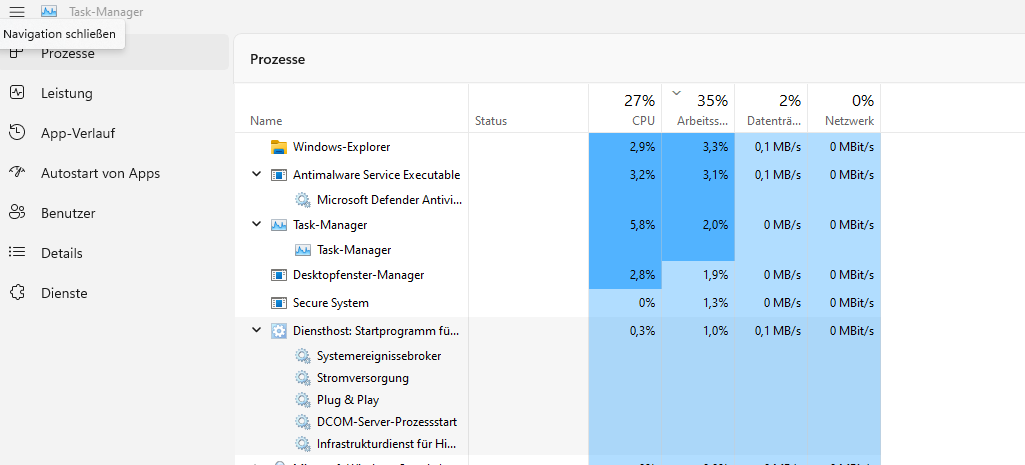Select the Stromversorgung service entry
The width and height of the screenshot is (1025, 465).
point(558,378)
